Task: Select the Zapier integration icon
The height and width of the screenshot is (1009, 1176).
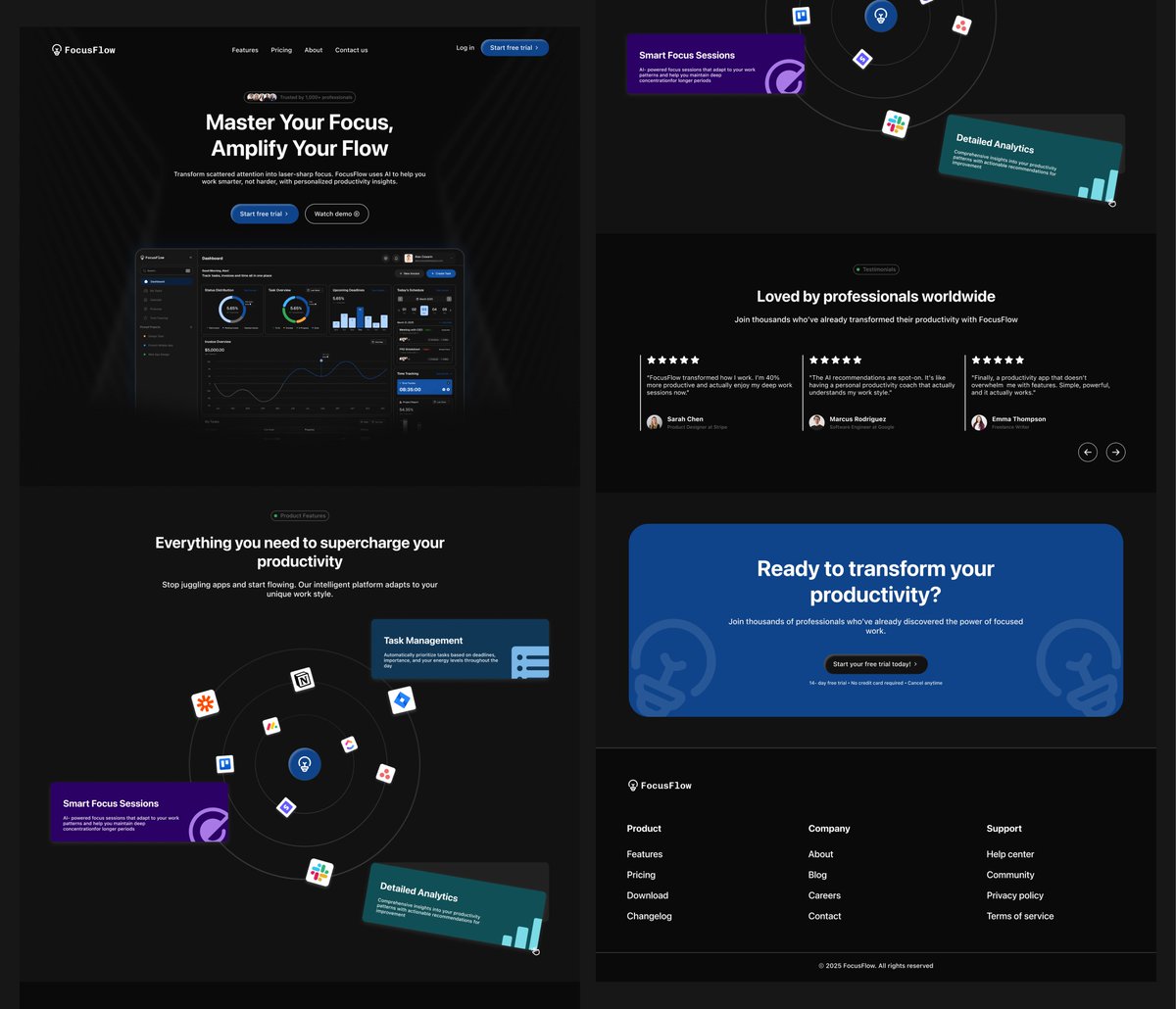Action: 205,702
